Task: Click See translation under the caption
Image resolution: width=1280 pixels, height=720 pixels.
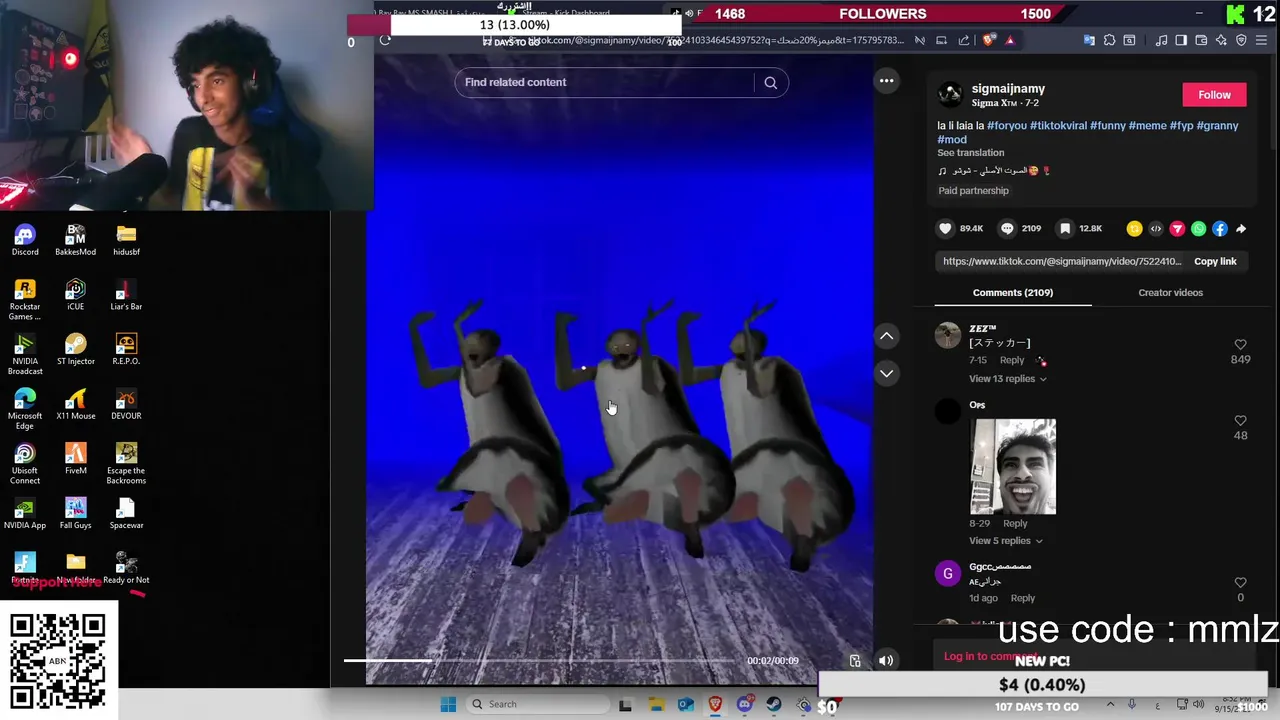Action: point(970,153)
